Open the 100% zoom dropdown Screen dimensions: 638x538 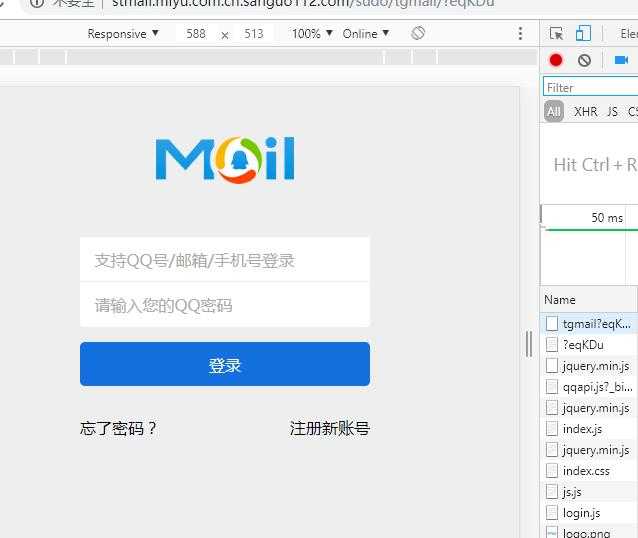[x=312, y=33]
